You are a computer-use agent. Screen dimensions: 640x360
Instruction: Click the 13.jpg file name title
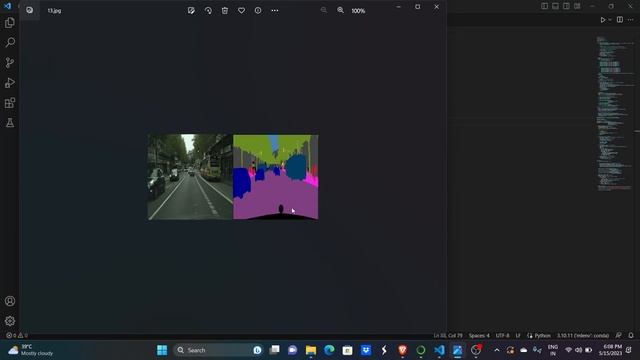coord(54,11)
